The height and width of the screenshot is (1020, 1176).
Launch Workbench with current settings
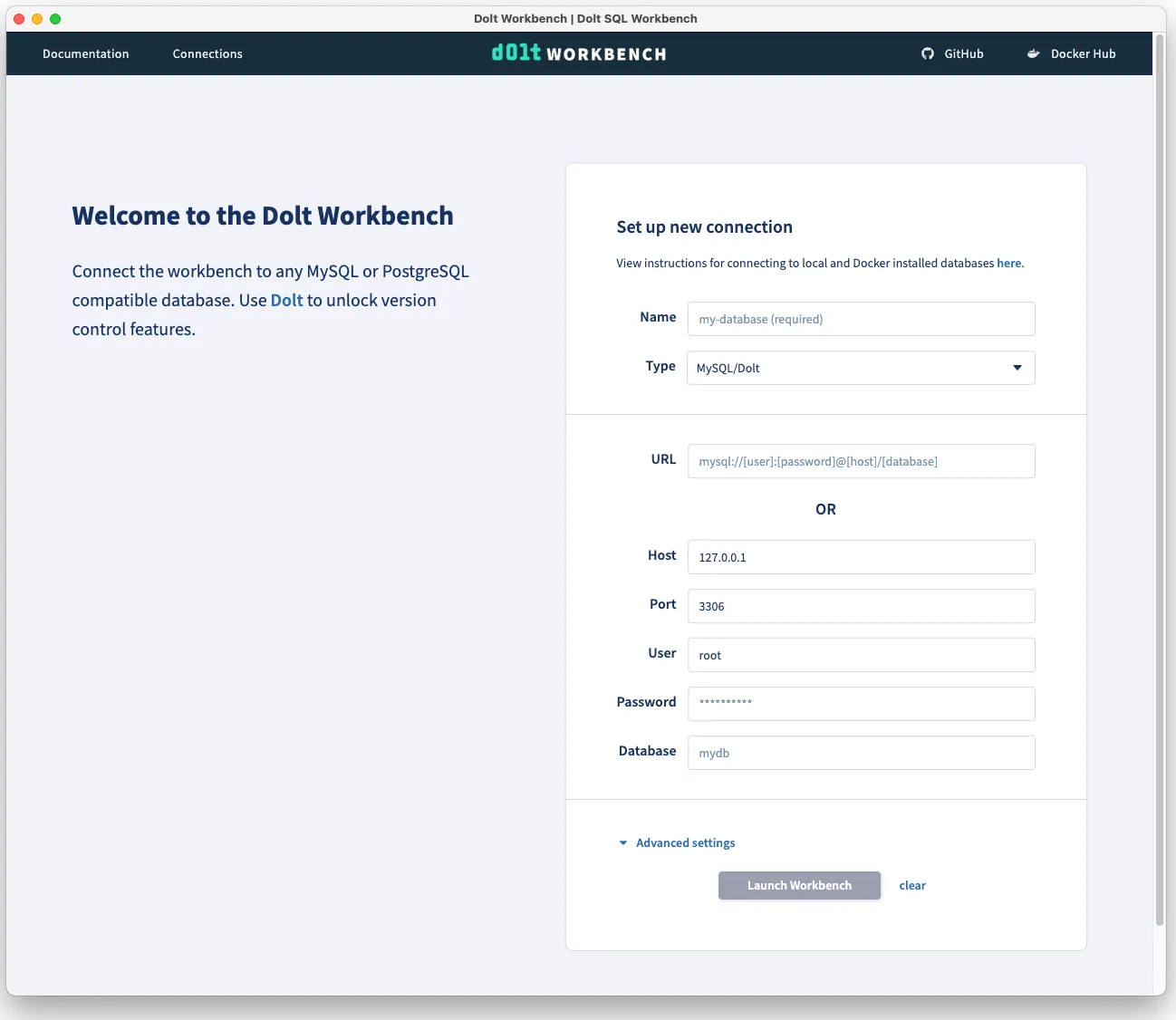[x=799, y=885]
